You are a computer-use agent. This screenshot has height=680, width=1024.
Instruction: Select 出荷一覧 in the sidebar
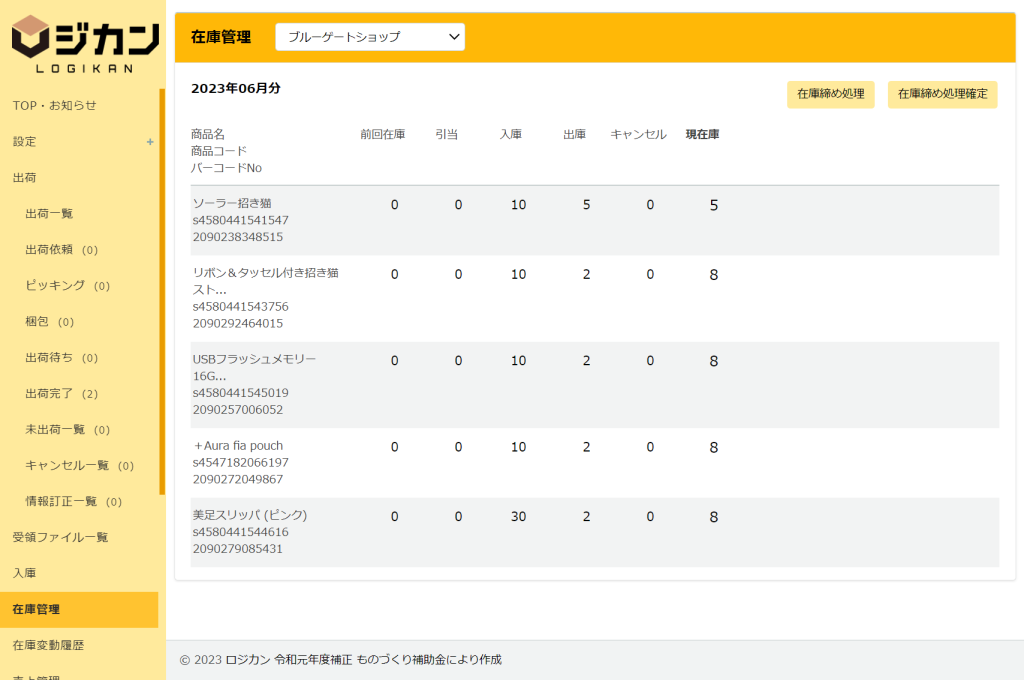pos(49,214)
